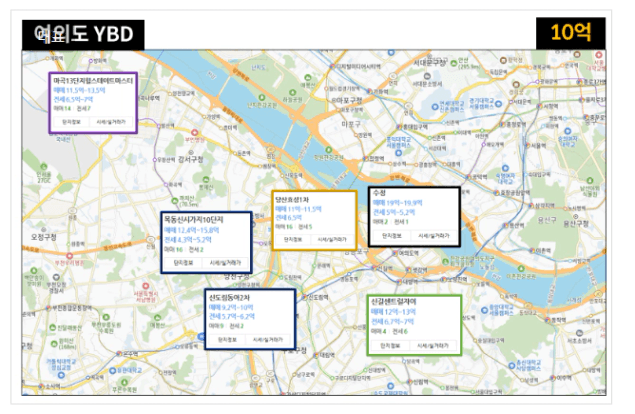
Task: Open 단지정보 for 신도림동아2차
Action: [228, 340]
